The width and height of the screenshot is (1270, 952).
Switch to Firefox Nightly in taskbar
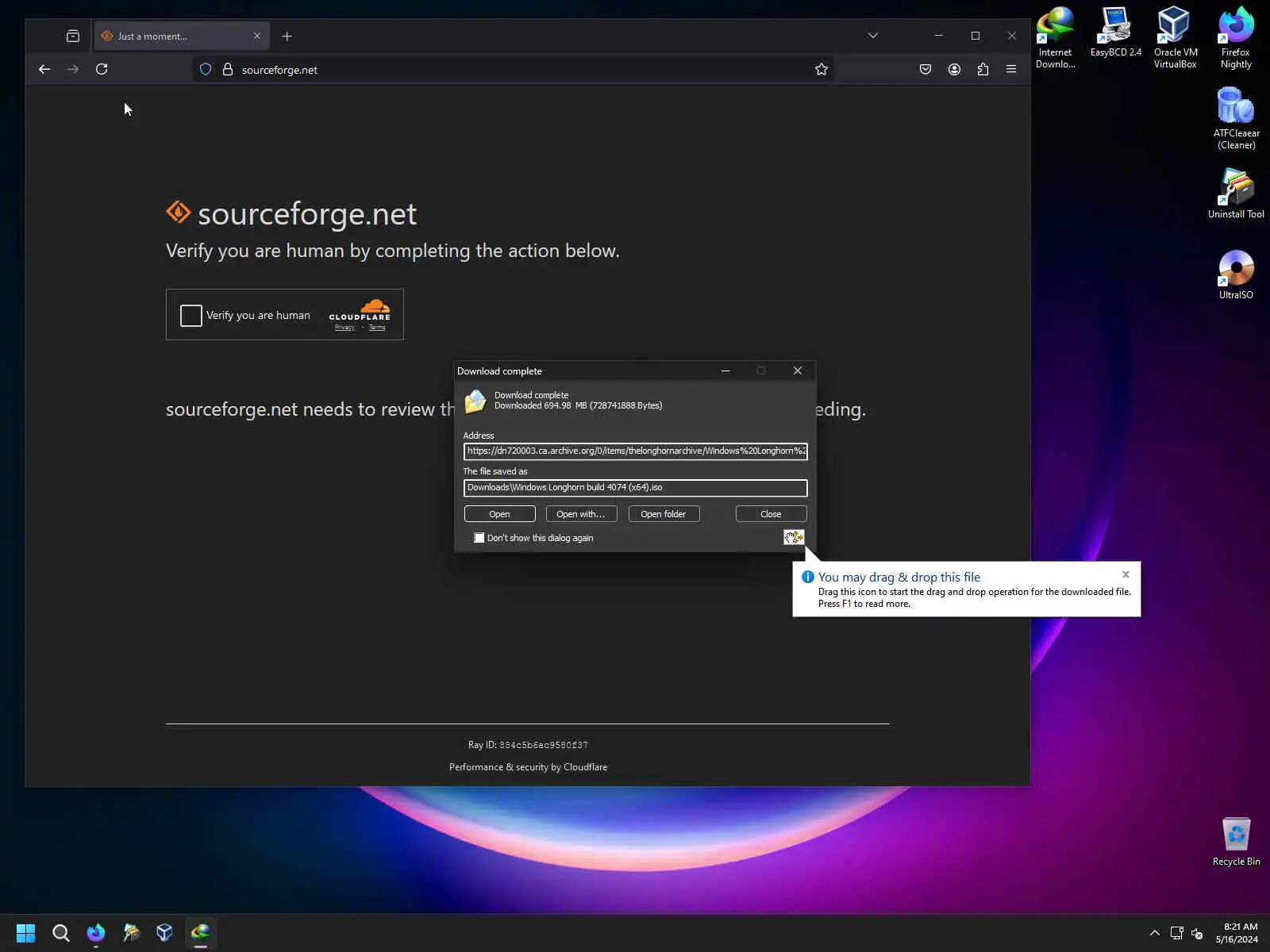96,933
